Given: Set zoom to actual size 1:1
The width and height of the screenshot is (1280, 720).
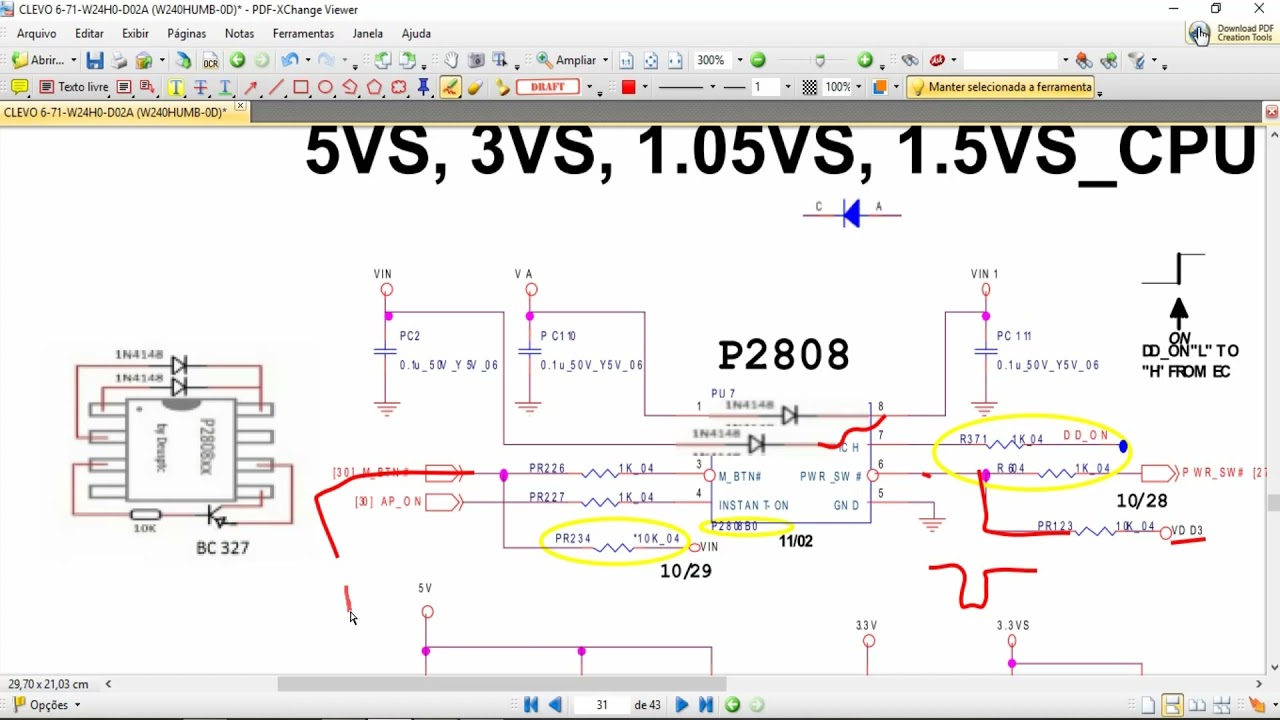Looking at the screenshot, I should point(626,60).
